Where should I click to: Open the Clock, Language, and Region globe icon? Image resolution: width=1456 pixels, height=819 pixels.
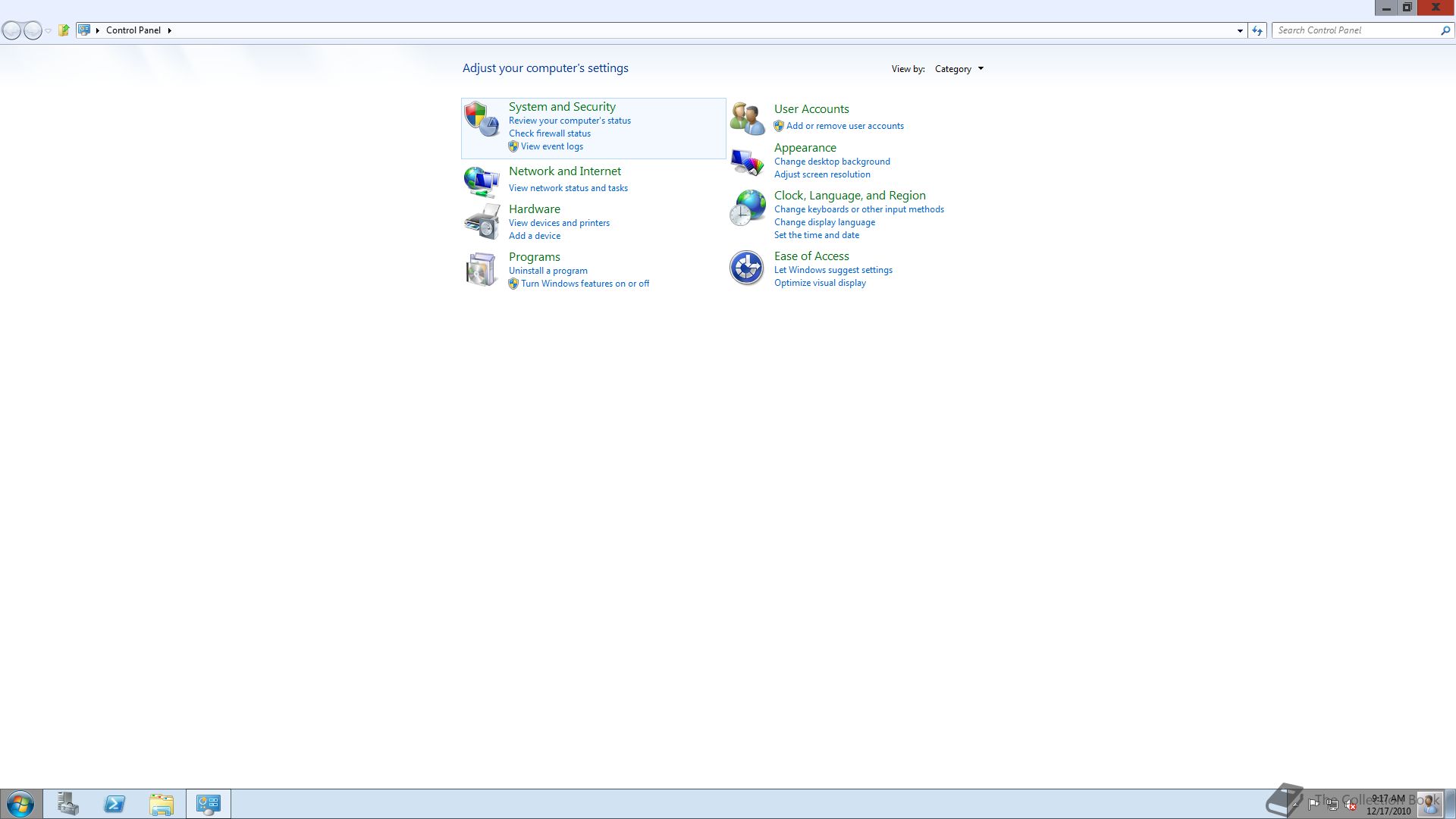click(747, 208)
